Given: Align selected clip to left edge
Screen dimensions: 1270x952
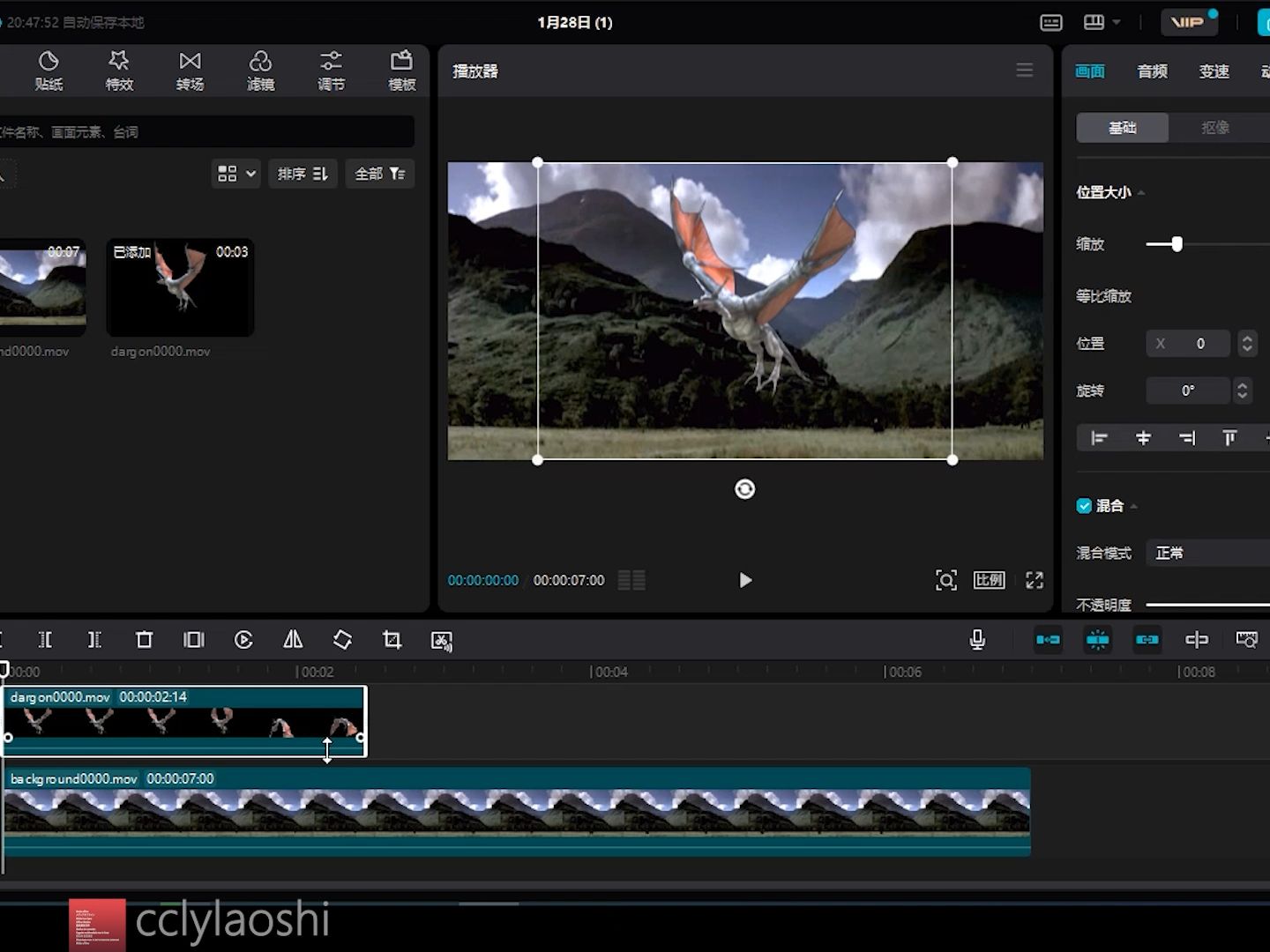Looking at the screenshot, I should click(x=1099, y=438).
